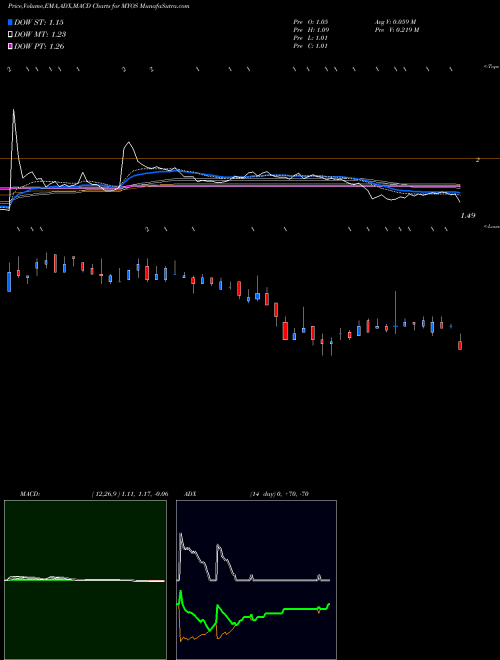The width and height of the screenshot is (500, 660).
Task: Click the white DOW MT legend swatch
Action: [x=10, y=35]
